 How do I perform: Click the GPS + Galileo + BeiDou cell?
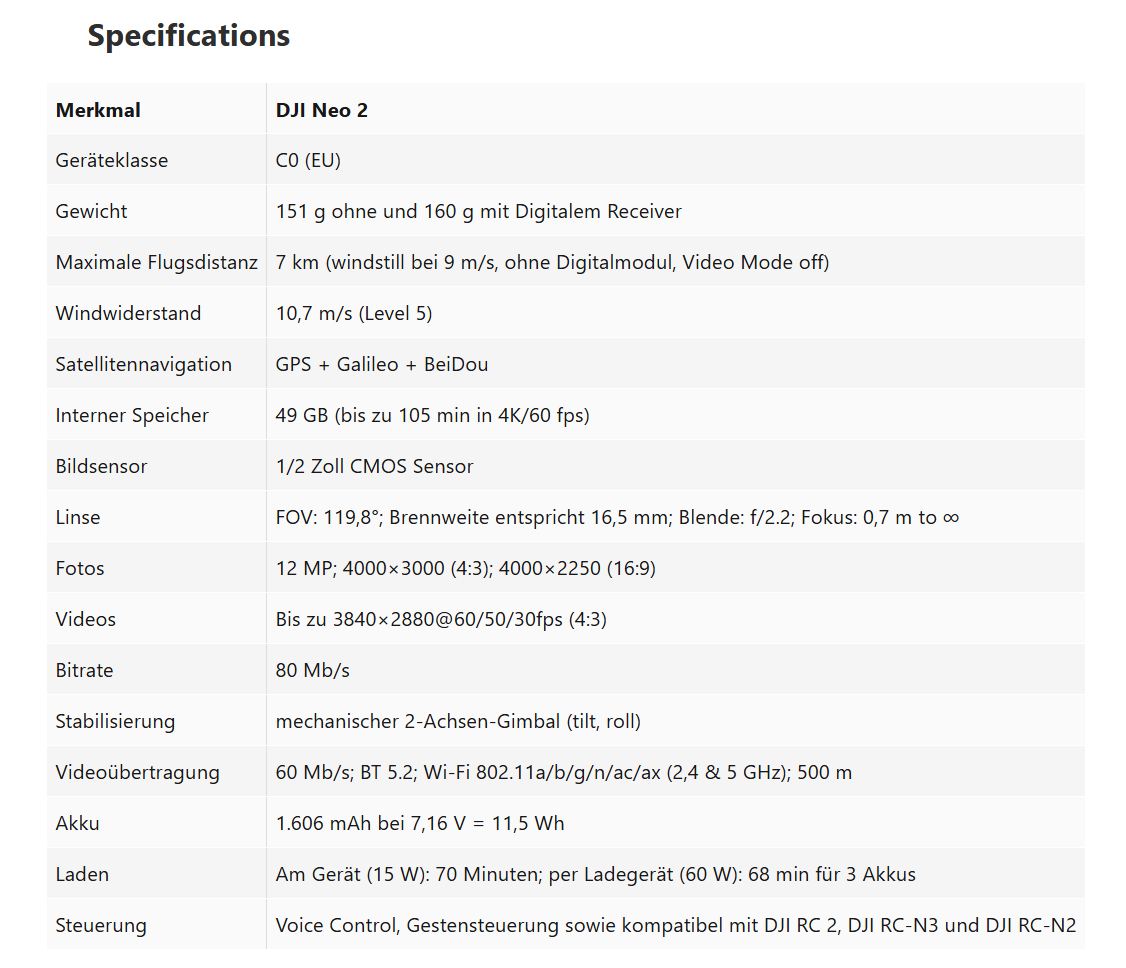[x=381, y=365]
